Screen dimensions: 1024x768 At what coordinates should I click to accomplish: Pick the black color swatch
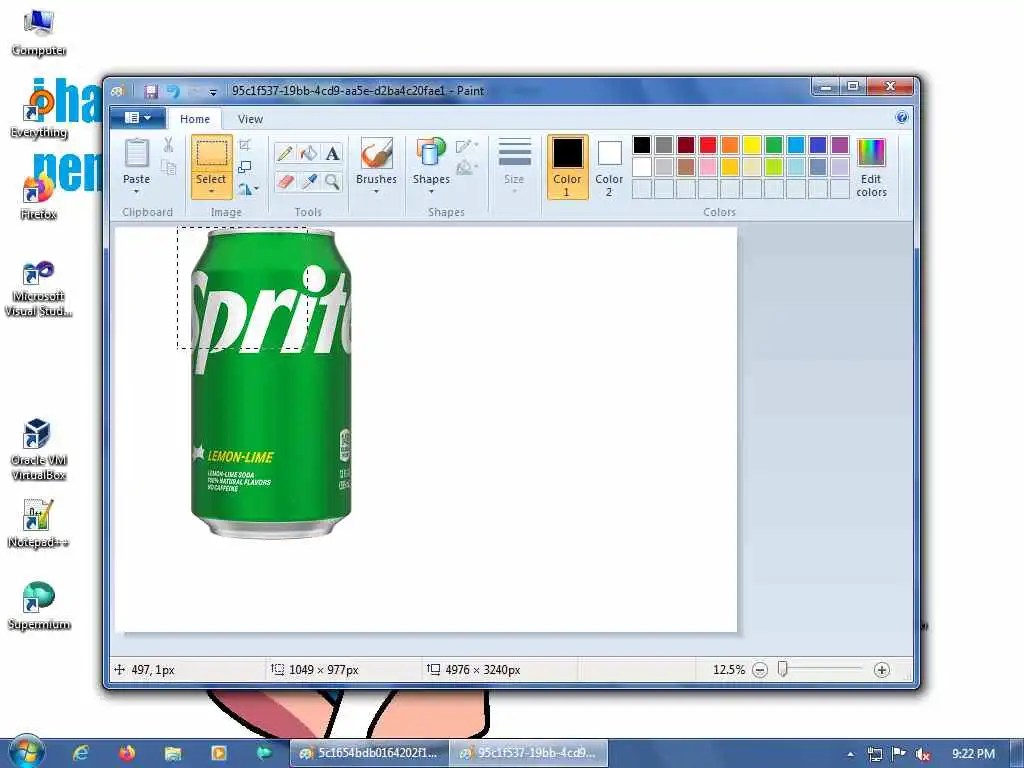[x=642, y=145]
